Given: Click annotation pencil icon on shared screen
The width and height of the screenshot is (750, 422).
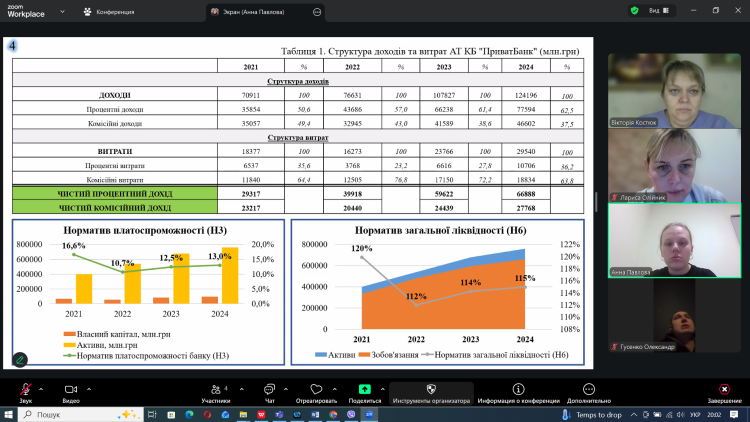Looking at the screenshot, I should pyautogui.click(x=20, y=360).
